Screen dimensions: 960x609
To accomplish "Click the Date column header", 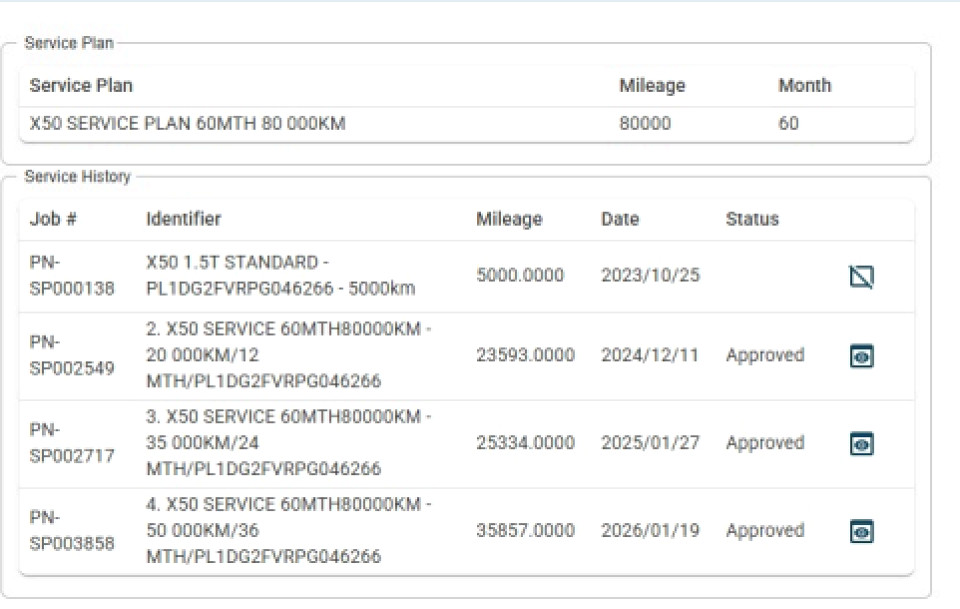I will (x=620, y=219).
